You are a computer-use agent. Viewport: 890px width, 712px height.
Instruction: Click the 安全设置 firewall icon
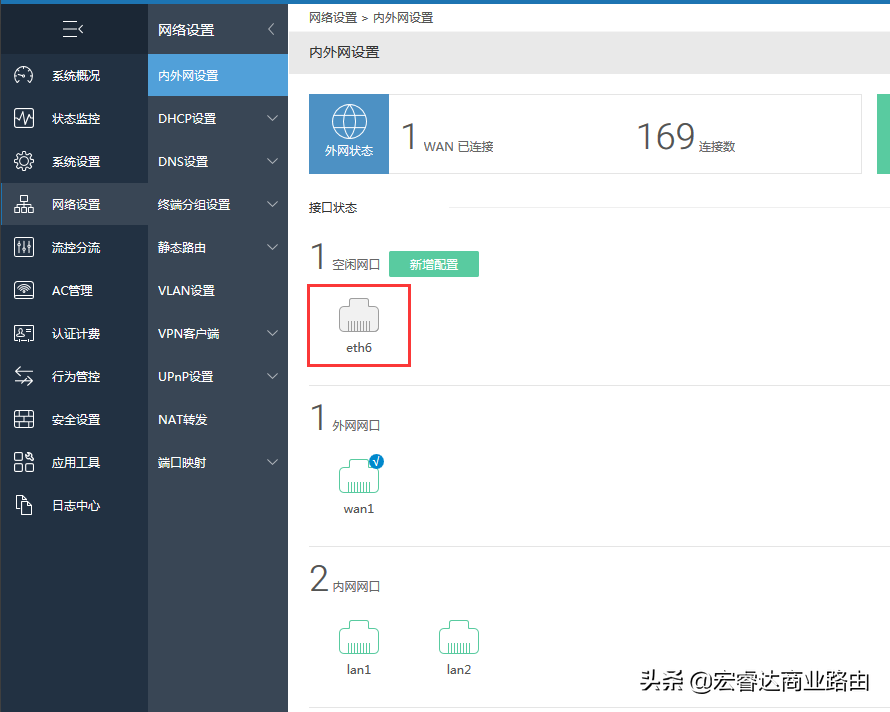click(x=24, y=419)
